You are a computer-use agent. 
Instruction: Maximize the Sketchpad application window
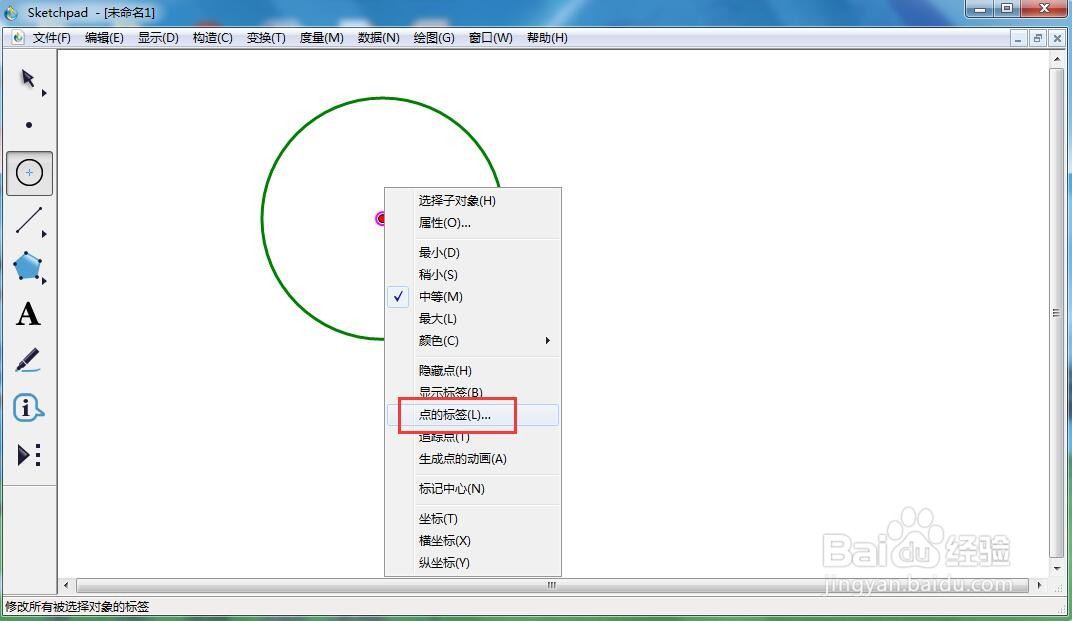point(1007,9)
